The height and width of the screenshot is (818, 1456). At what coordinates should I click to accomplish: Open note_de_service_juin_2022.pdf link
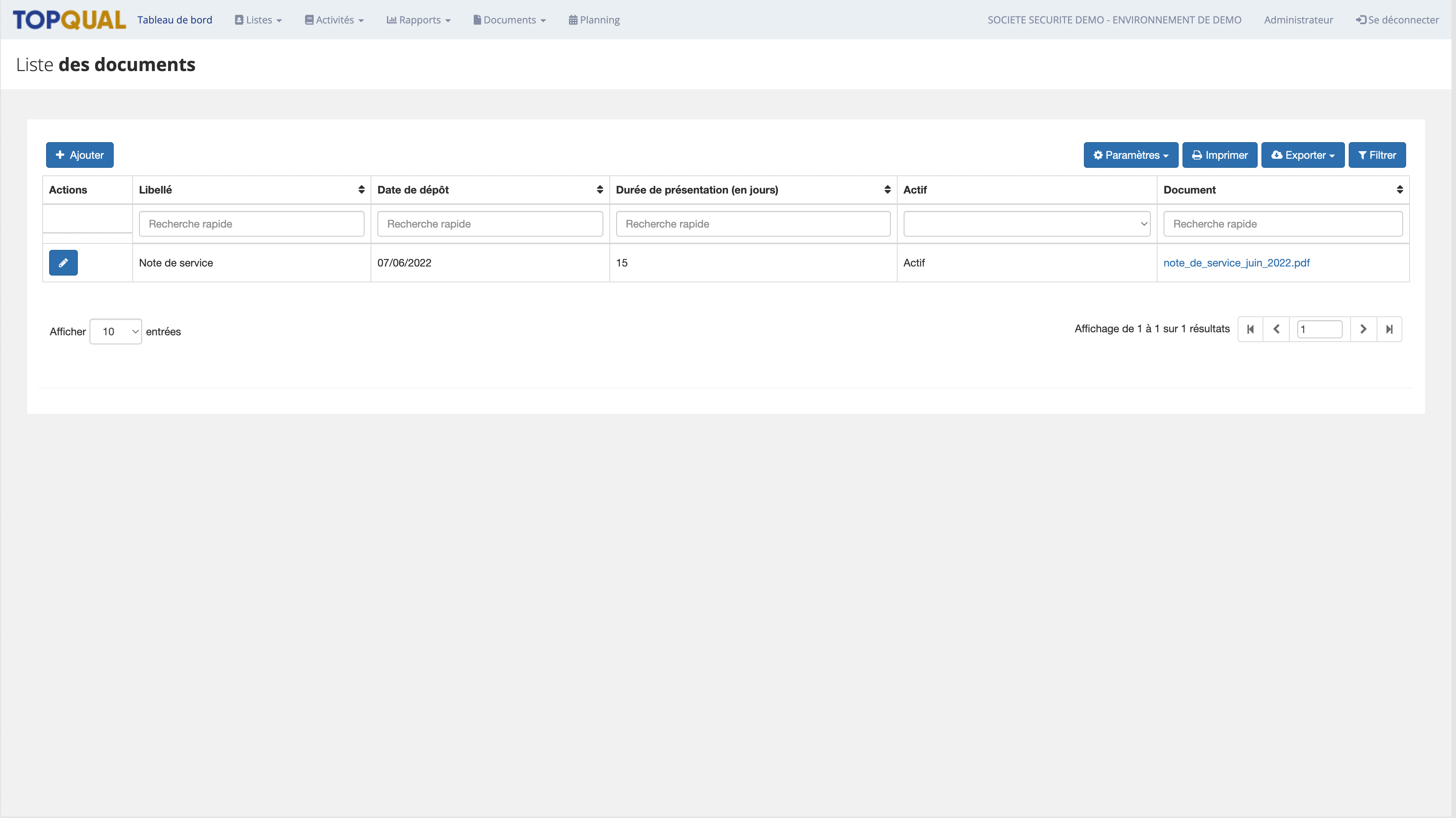[x=1236, y=263]
